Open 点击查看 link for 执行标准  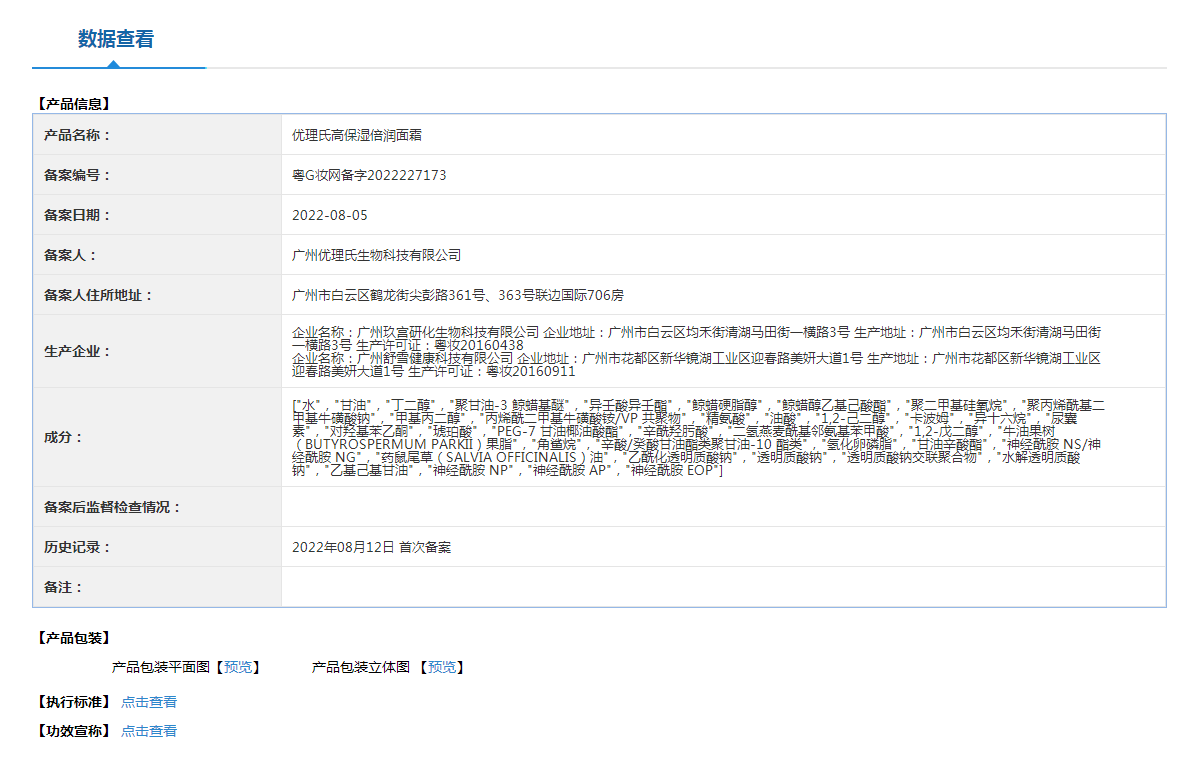(x=149, y=702)
